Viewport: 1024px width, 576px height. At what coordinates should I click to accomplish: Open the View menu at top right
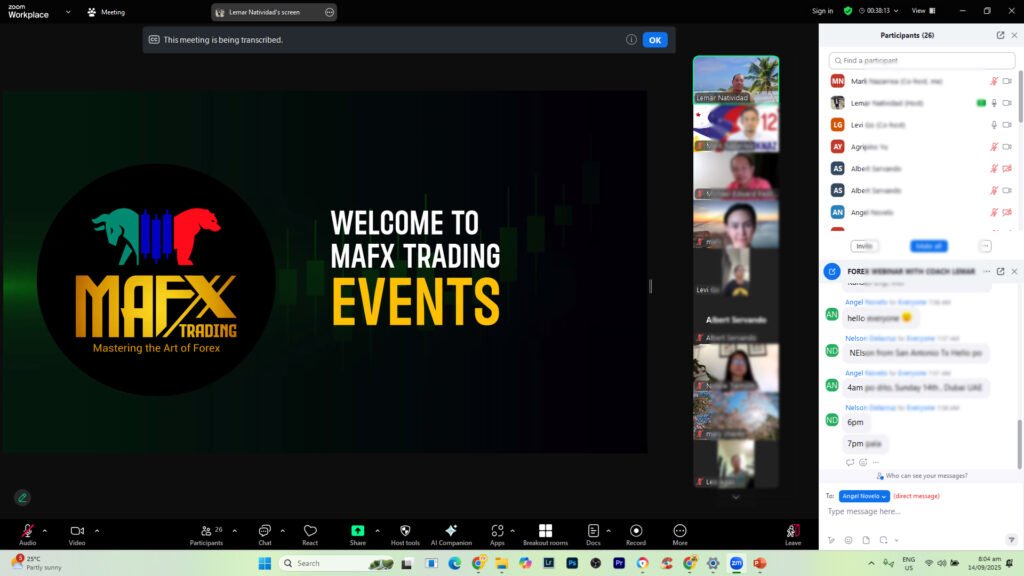coord(922,11)
